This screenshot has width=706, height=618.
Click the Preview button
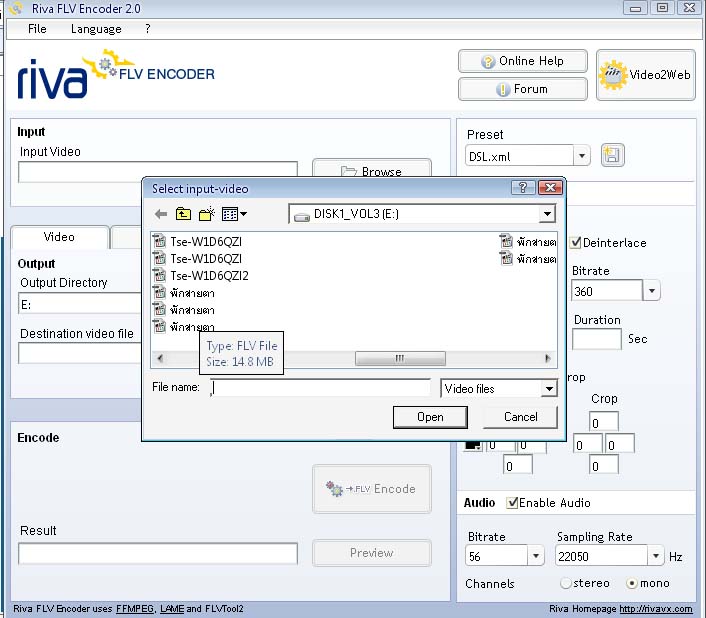click(371, 553)
